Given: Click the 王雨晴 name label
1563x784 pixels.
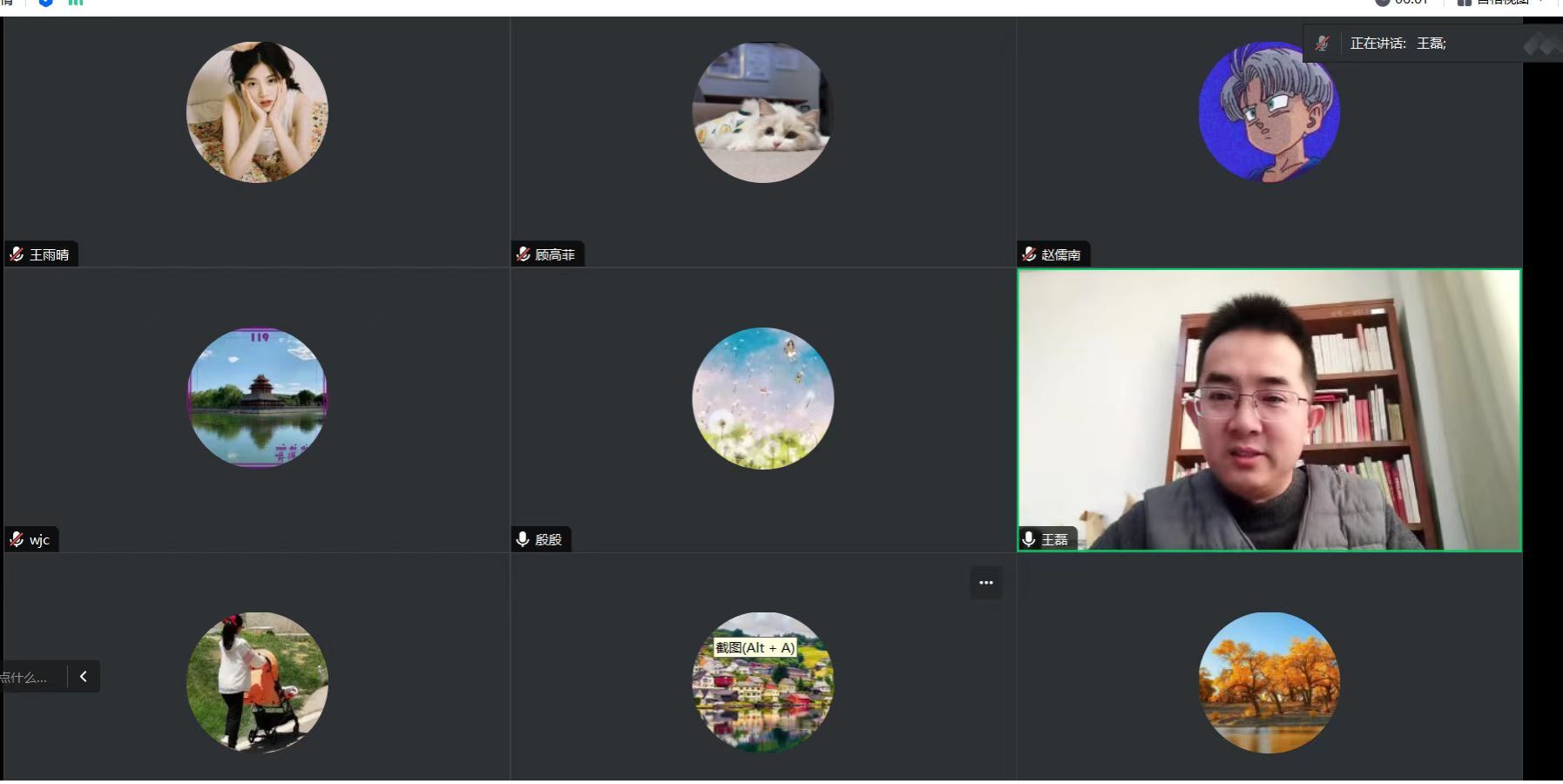Looking at the screenshot, I should [x=49, y=254].
